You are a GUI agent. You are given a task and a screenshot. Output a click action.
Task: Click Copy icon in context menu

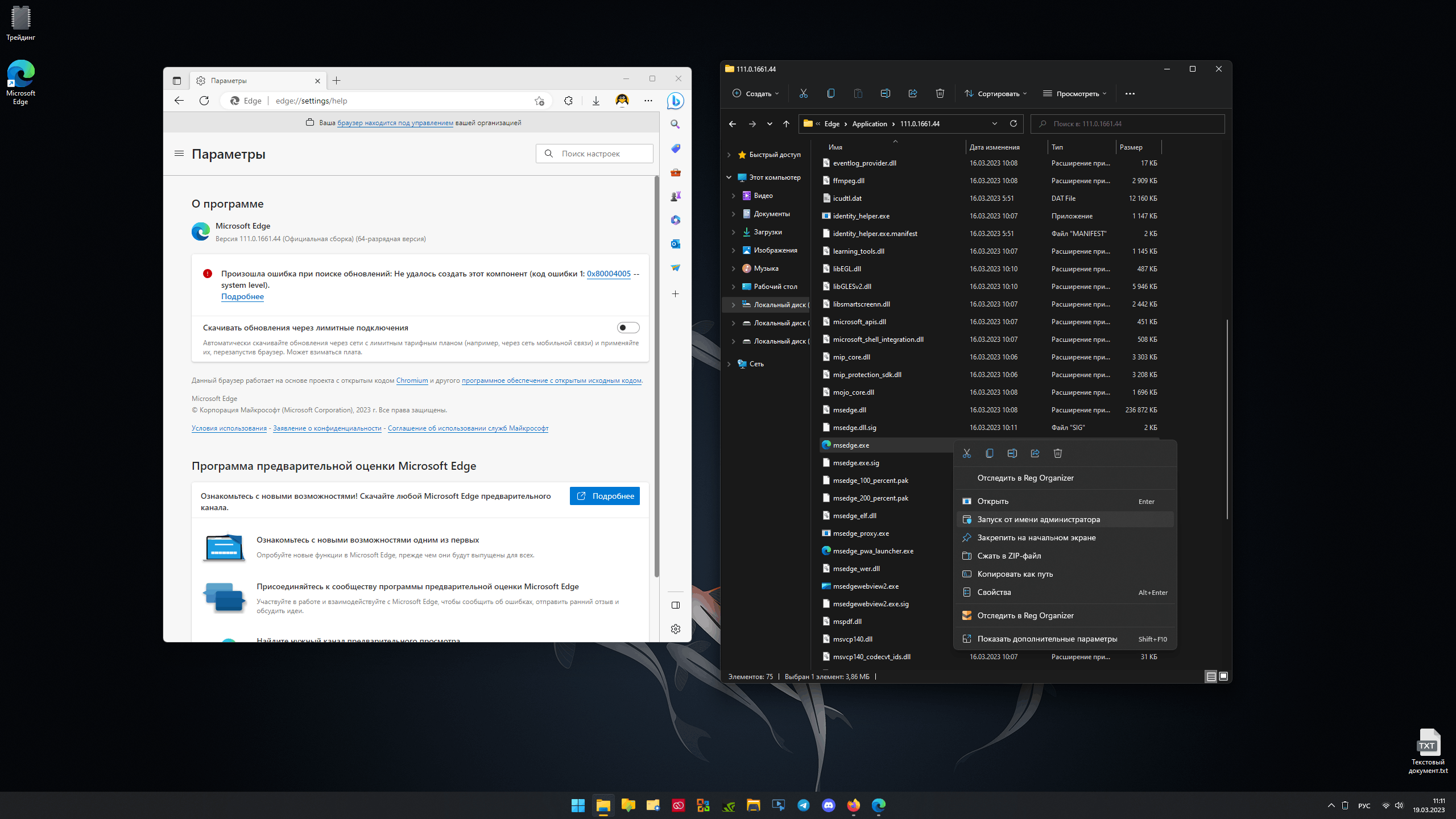pyautogui.click(x=989, y=453)
